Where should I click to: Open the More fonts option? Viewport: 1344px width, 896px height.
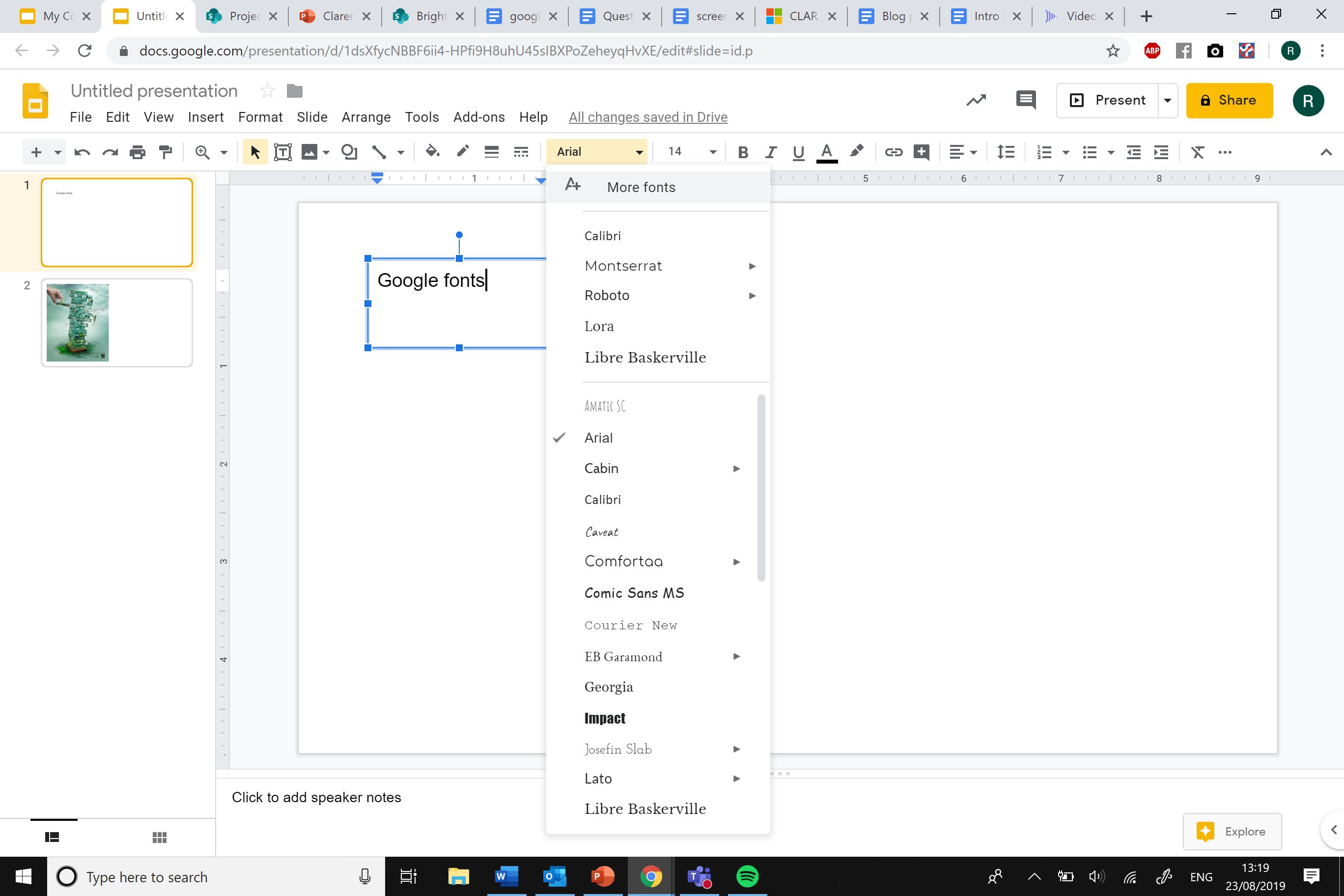tap(640, 186)
